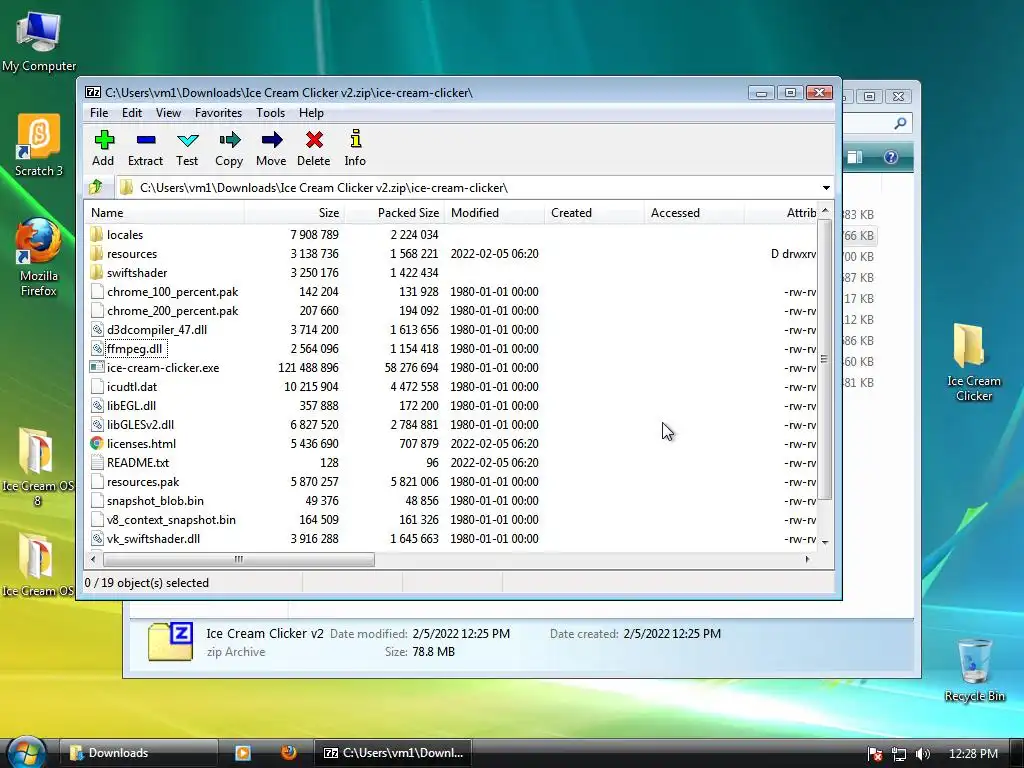Select icudtl.dat file
This screenshot has height=768, width=1024.
click(x=124, y=387)
